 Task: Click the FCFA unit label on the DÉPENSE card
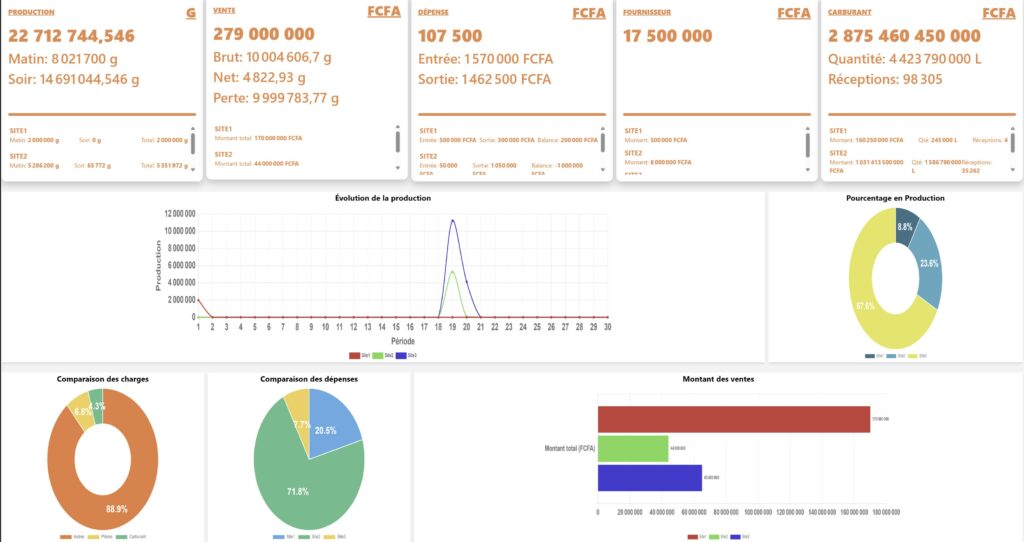[x=589, y=13]
